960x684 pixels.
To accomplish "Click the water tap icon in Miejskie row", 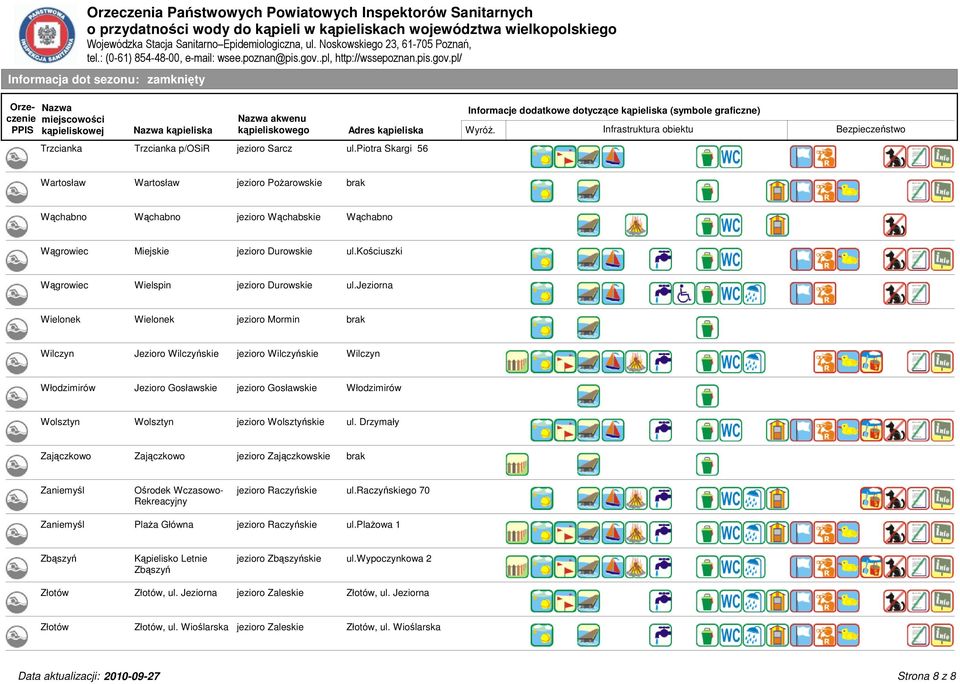I will pyautogui.click(x=660, y=260).
